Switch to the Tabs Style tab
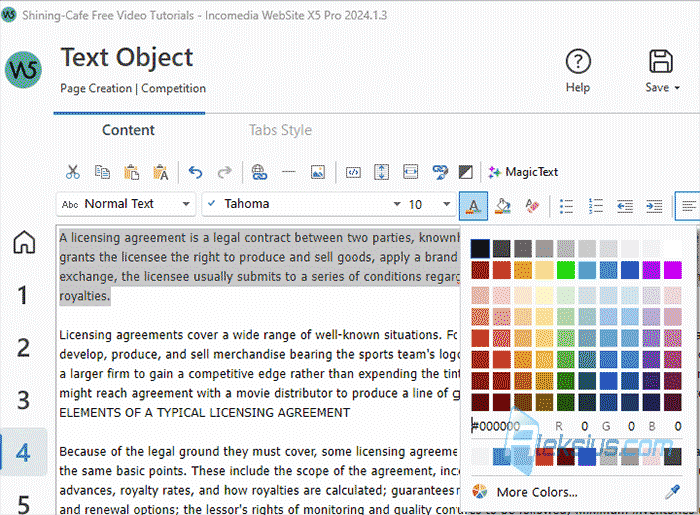This screenshot has height=515, width=700. point(280,130)
